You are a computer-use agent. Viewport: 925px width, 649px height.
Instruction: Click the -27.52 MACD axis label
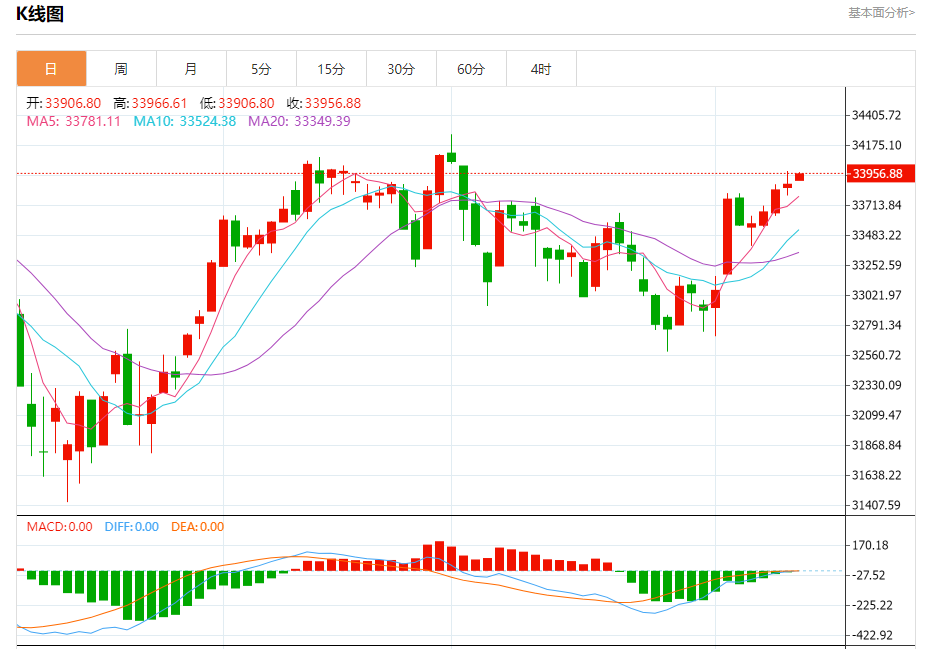[x=870, y=575]
